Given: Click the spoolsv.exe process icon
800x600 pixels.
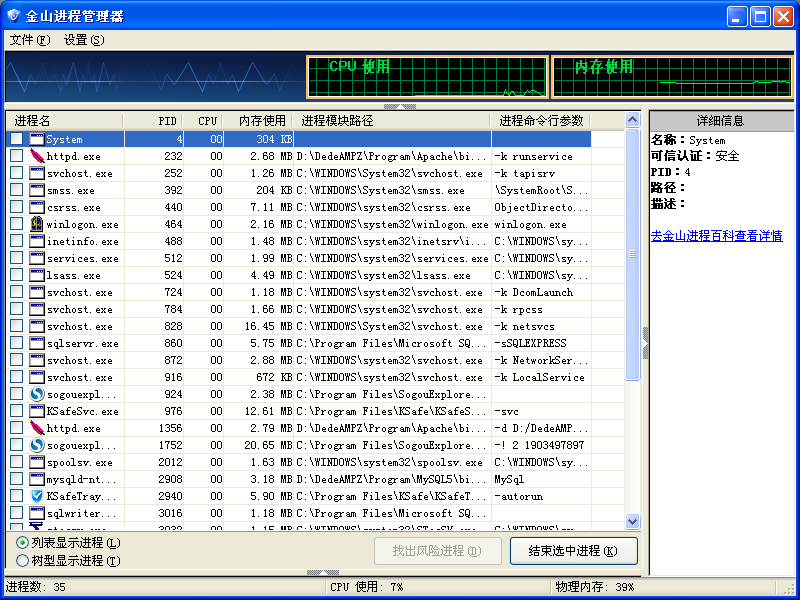Looking at the screenshot, I should pyautogui.click(x=37, y=462).
